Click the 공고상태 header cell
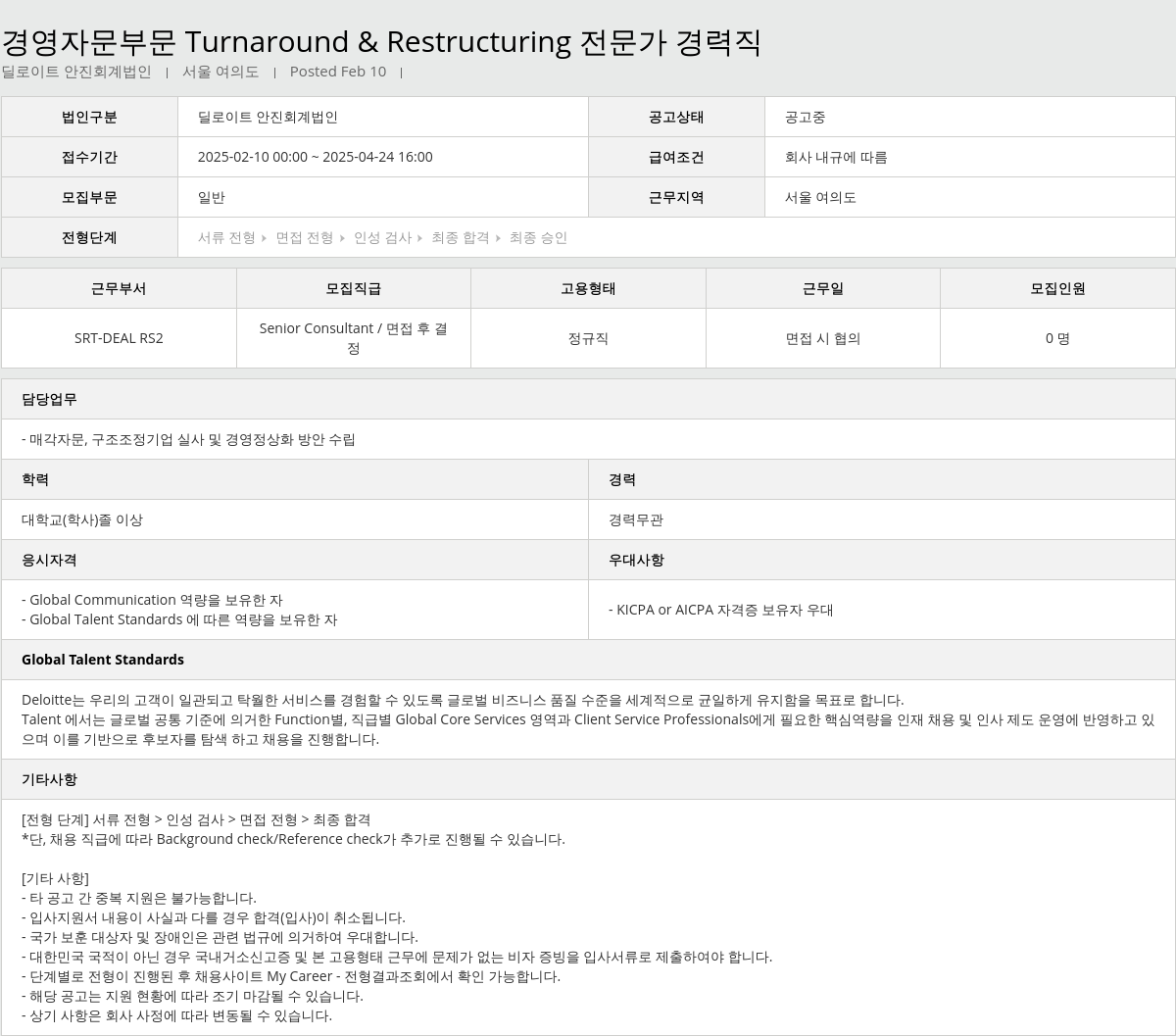Viewport: 1176px width, 1036px height. 676,117
